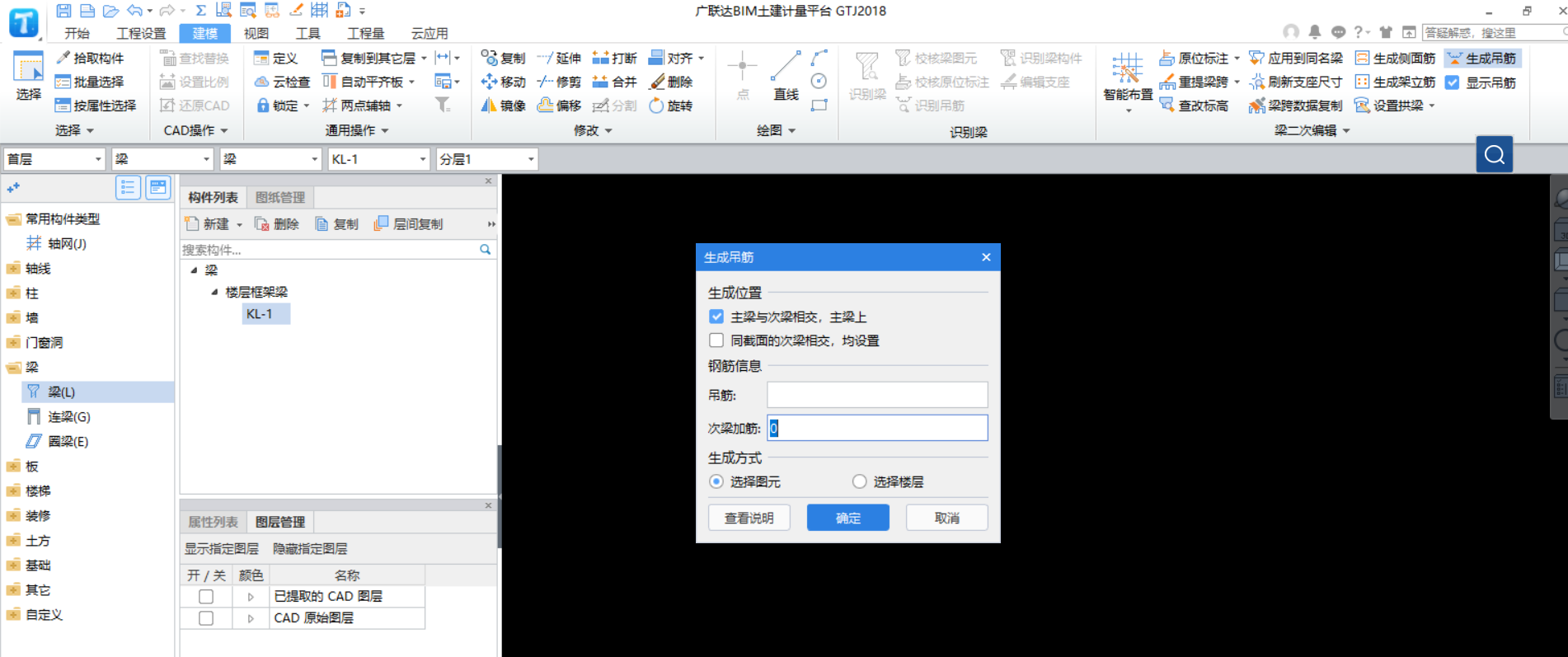Click 隐藏指定图层 link
1568x657 pixels.
(x=310, y=548)
